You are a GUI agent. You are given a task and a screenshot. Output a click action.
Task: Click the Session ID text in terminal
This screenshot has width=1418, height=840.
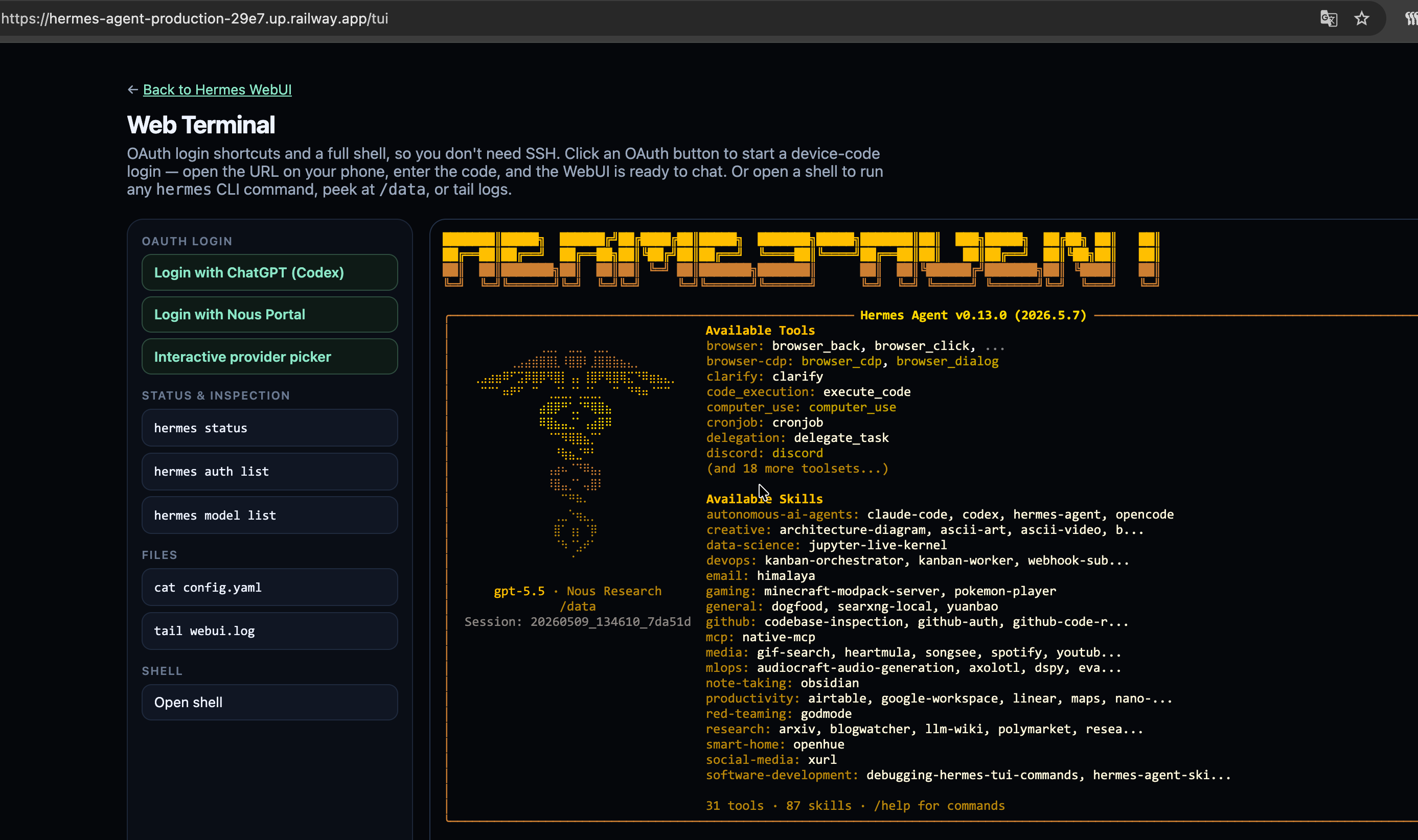(x=578, y=621)
